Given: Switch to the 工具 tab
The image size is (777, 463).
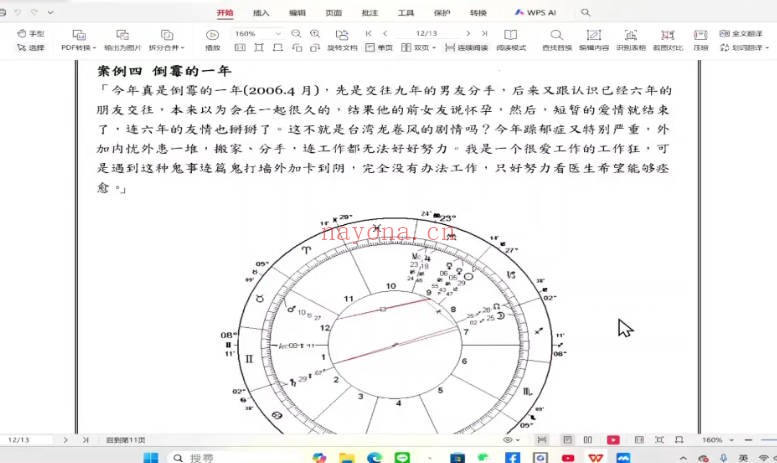Looking at the screenshot, I should (x=406, y=13).
